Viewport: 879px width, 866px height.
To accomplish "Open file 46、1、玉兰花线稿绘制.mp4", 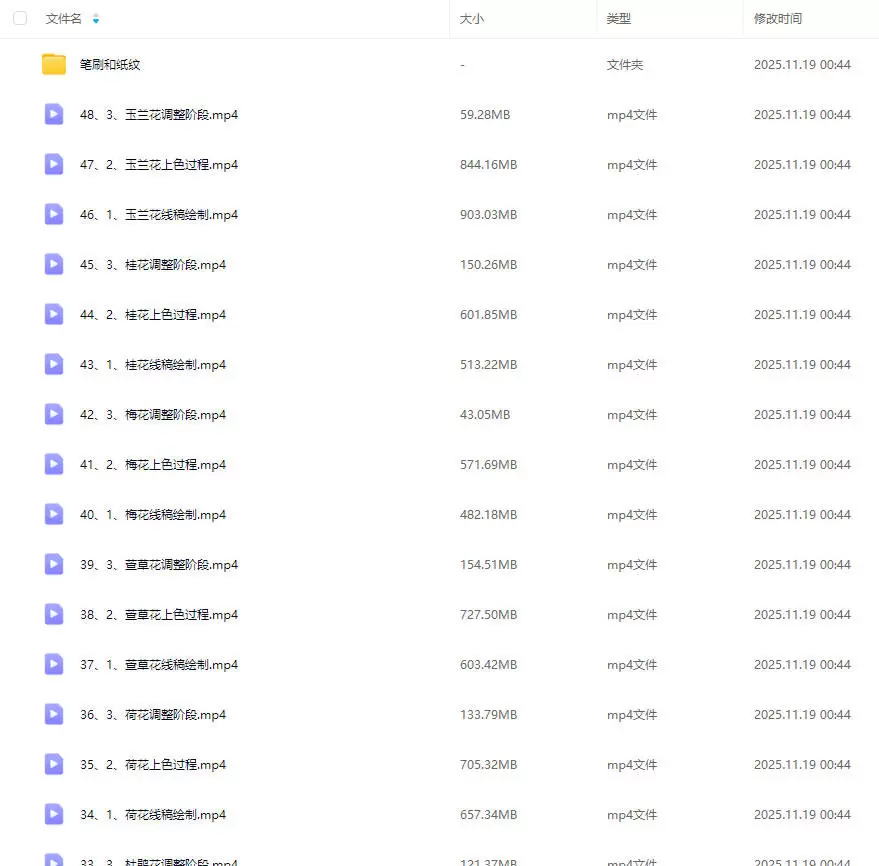I will click(158, 215).
